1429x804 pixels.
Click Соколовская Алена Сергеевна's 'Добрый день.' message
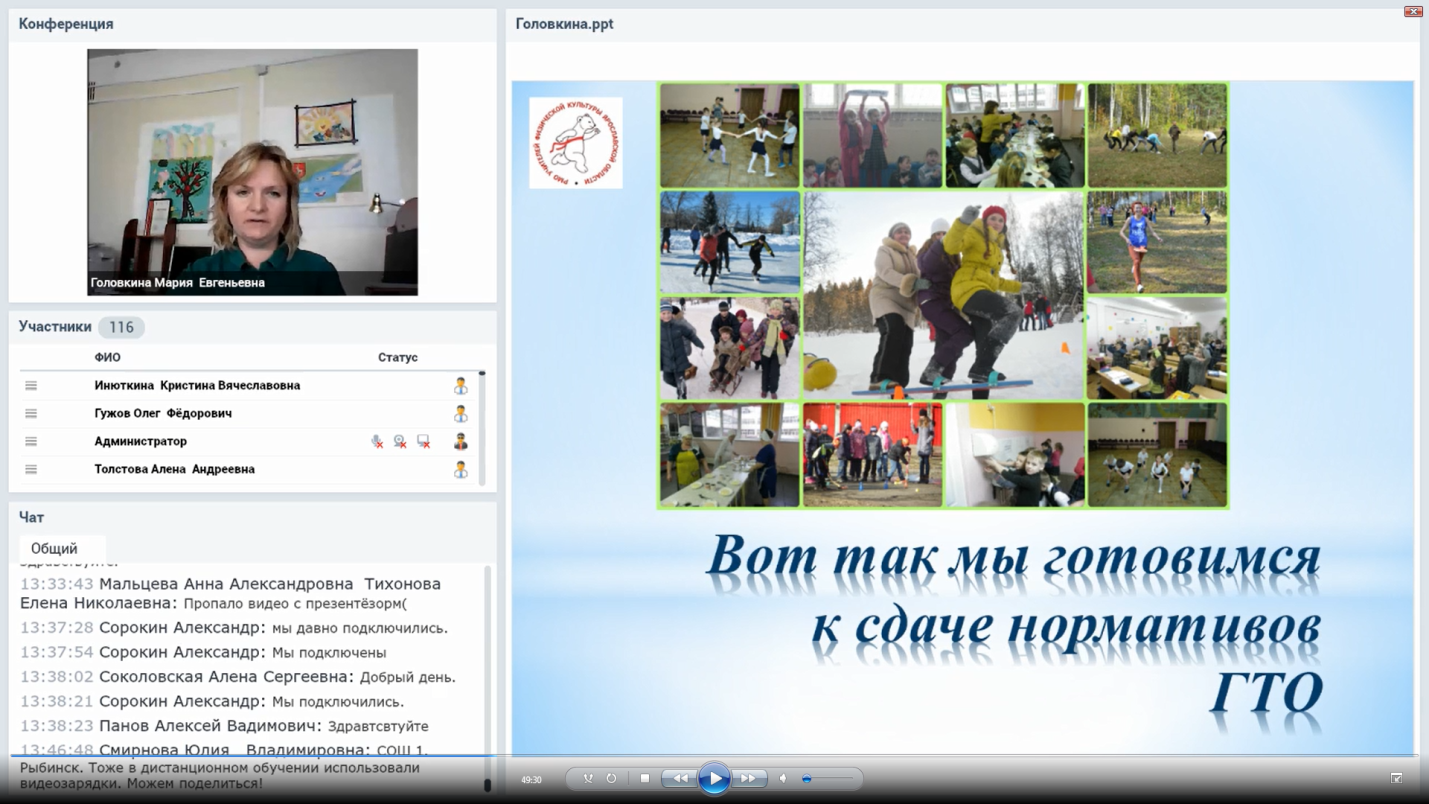point(408,677)
